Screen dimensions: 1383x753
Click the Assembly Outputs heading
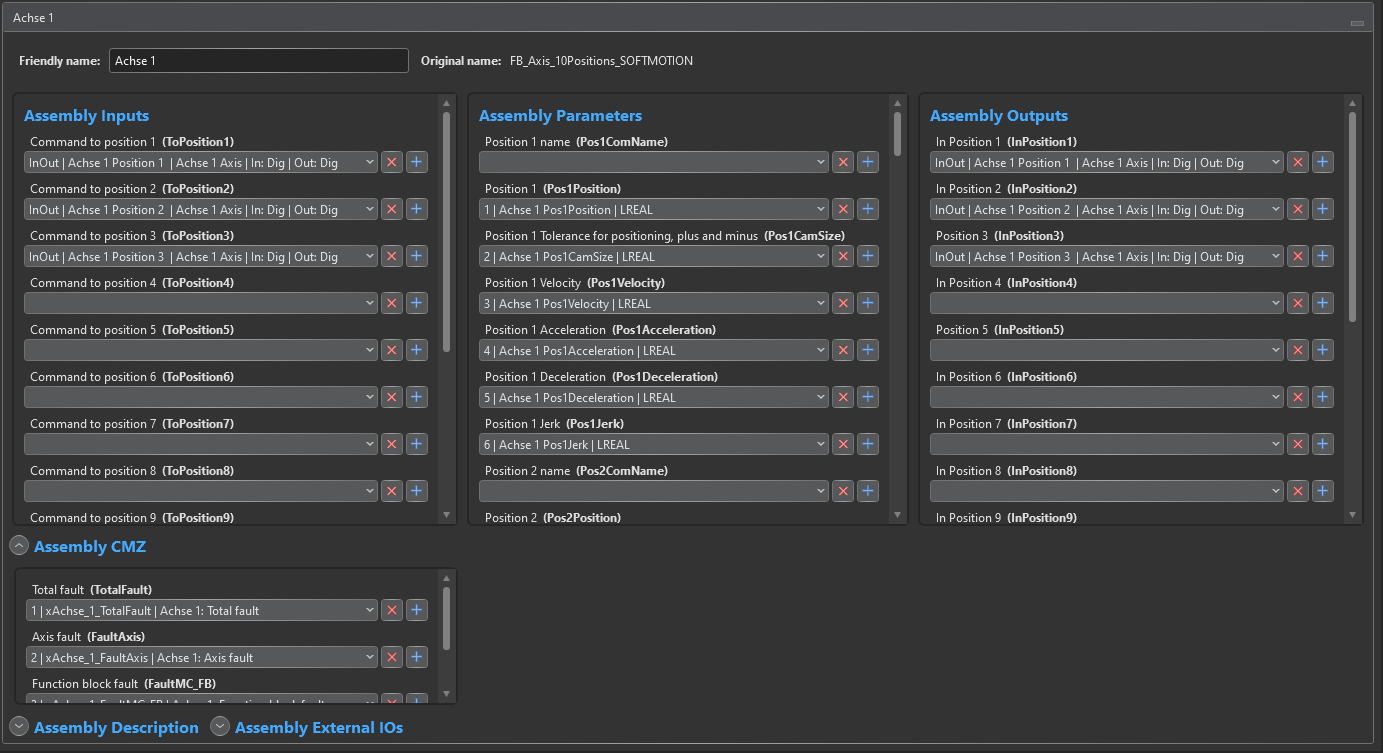(x=999, y=115)
